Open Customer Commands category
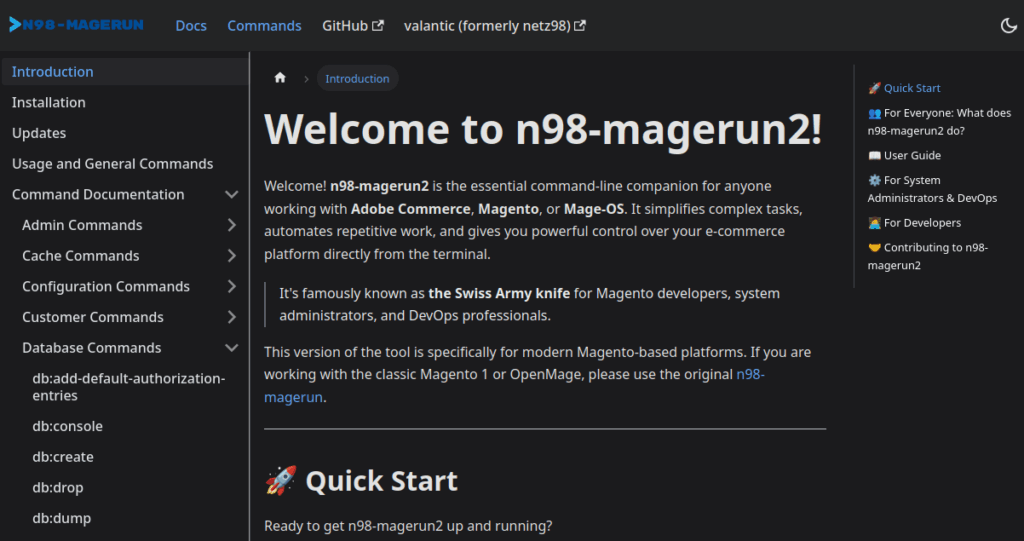 [93, 318]
